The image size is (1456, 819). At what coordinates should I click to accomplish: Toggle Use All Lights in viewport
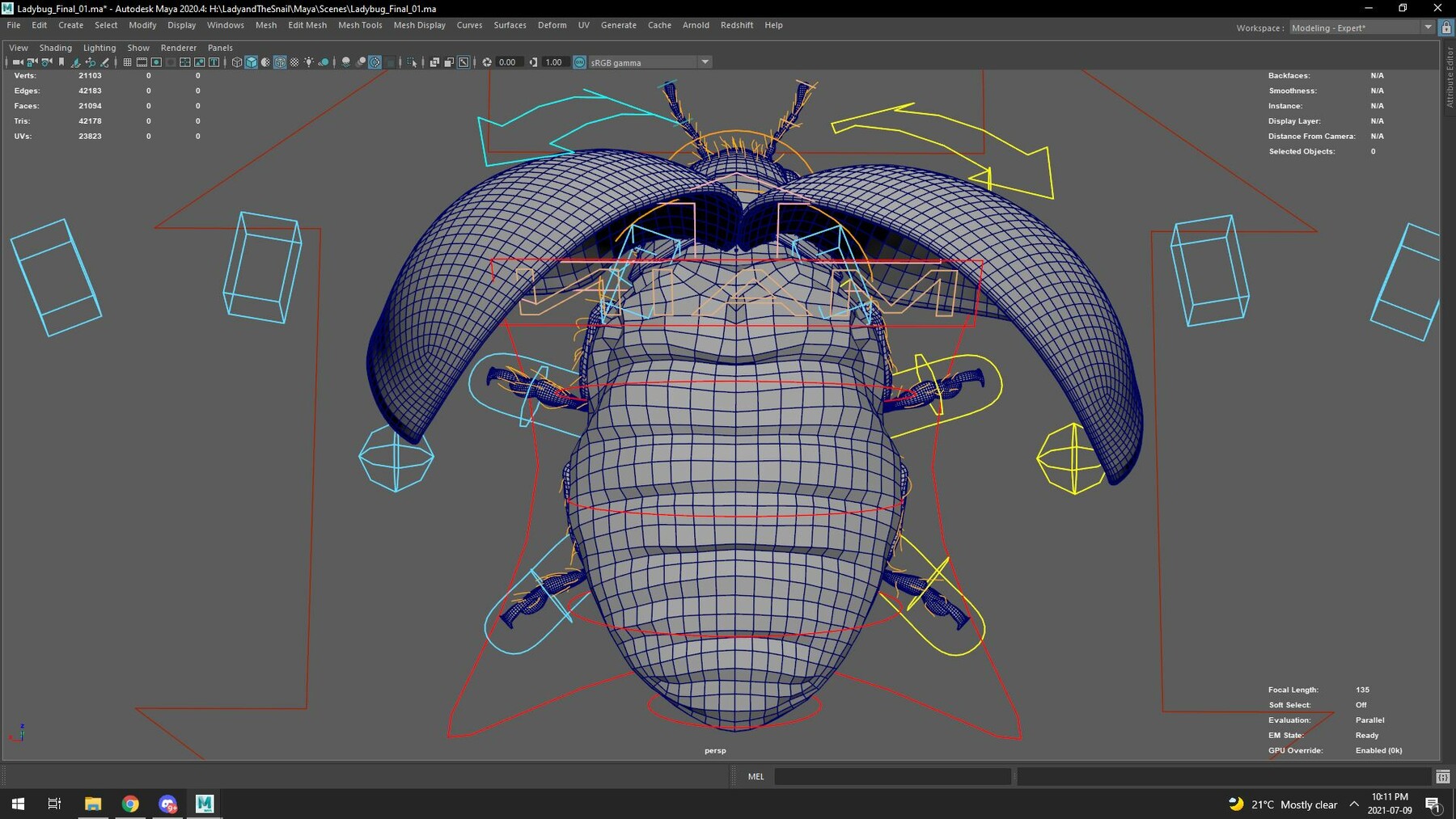coord(308,62)
